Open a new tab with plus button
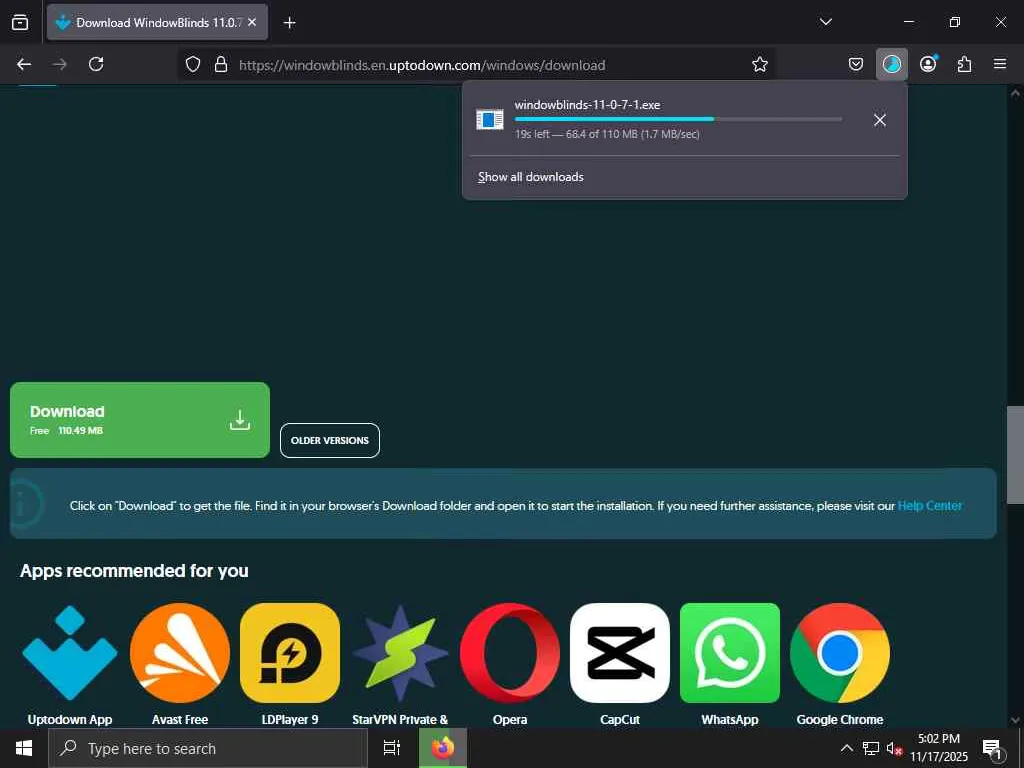The height and width of the screenshot is (768, 1024). click(x=289, y=23)
